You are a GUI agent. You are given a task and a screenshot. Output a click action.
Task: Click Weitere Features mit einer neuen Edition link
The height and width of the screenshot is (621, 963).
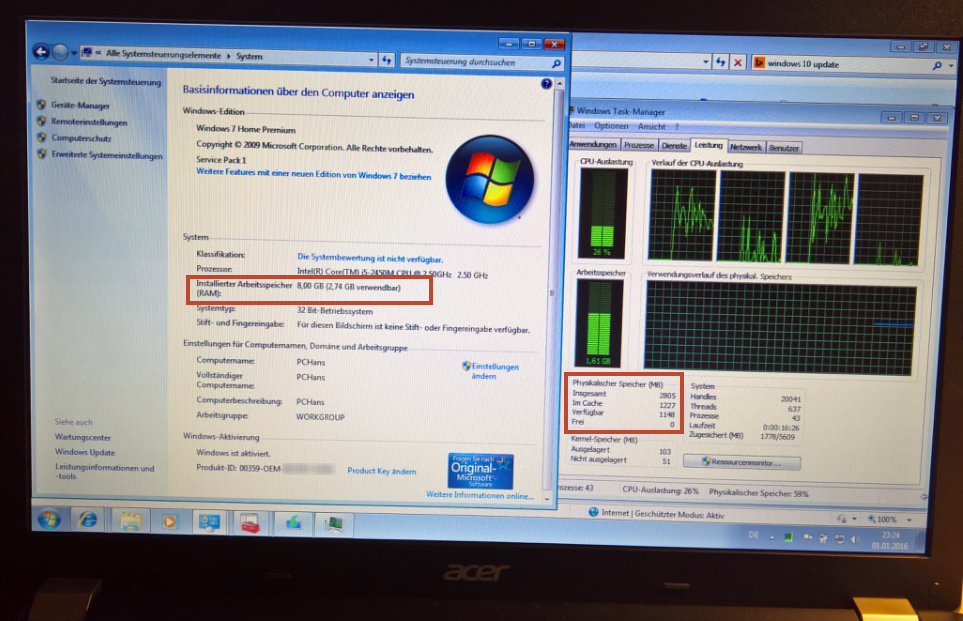pos(313,174)
